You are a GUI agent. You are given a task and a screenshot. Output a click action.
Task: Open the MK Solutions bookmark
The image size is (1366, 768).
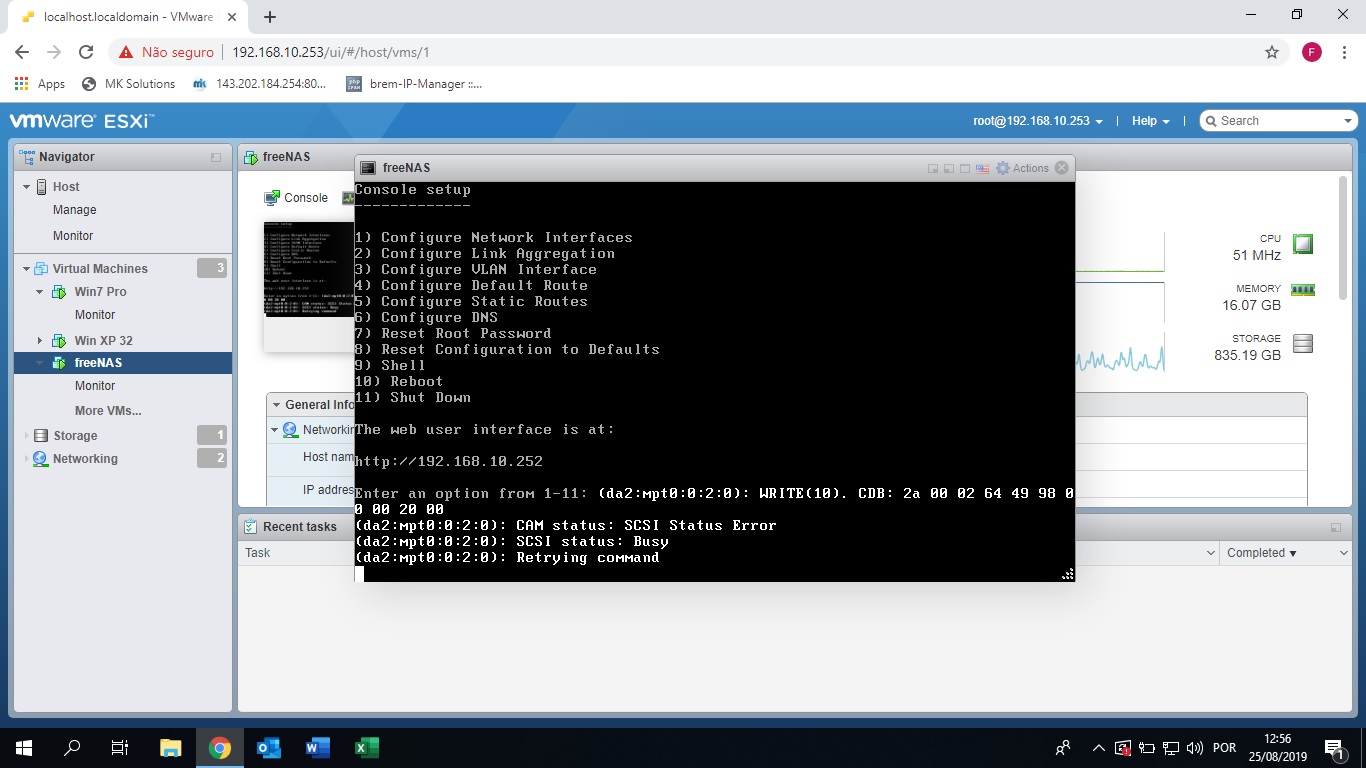tap(128, 84)
